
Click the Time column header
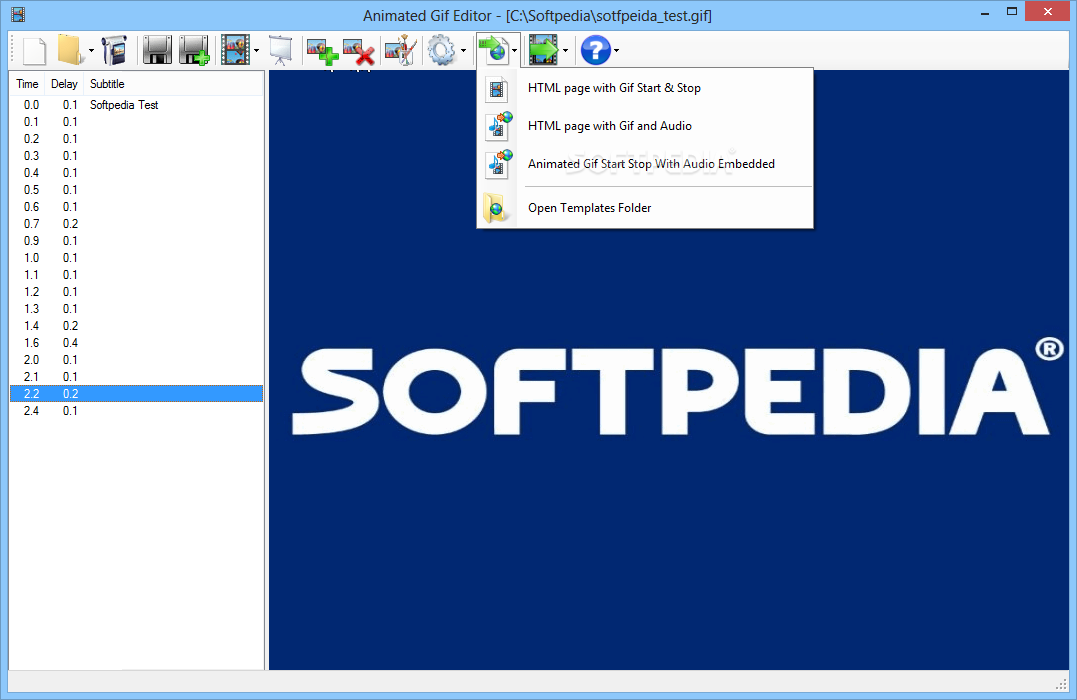coord(27,84)
